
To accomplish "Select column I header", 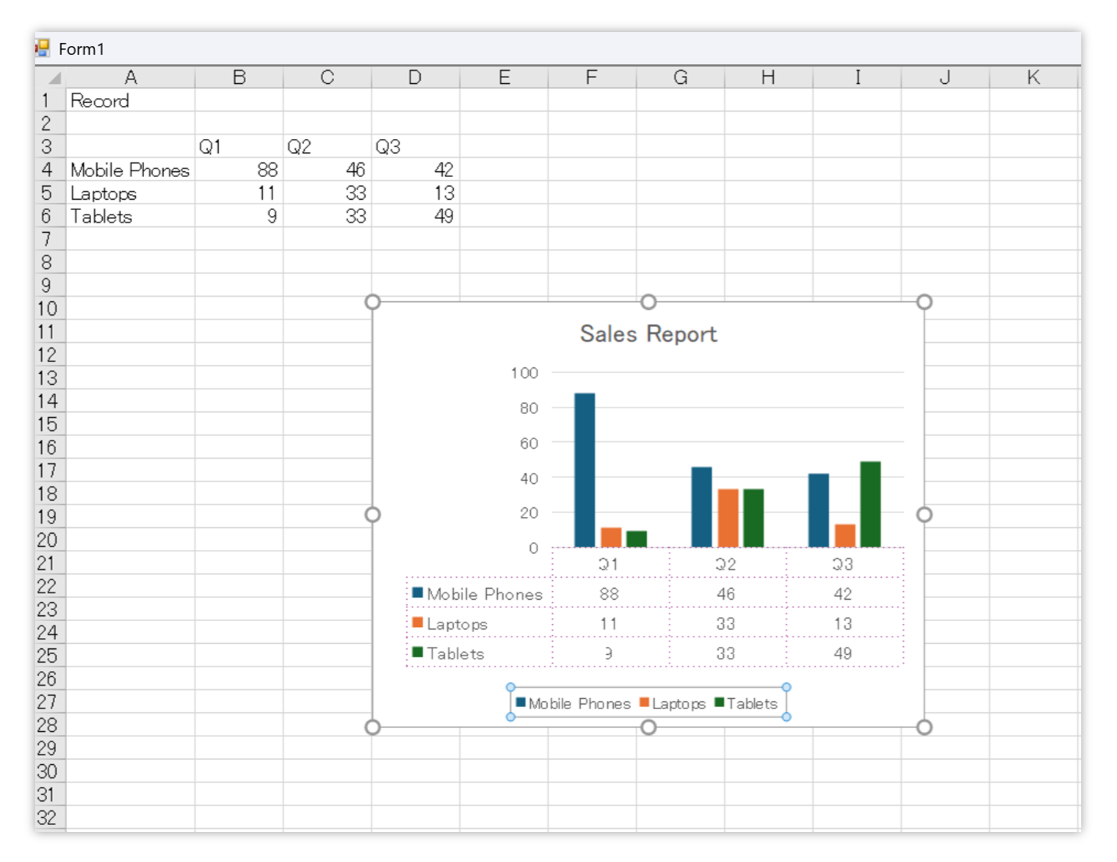I will pyautogui.click(x=857, y=77).
